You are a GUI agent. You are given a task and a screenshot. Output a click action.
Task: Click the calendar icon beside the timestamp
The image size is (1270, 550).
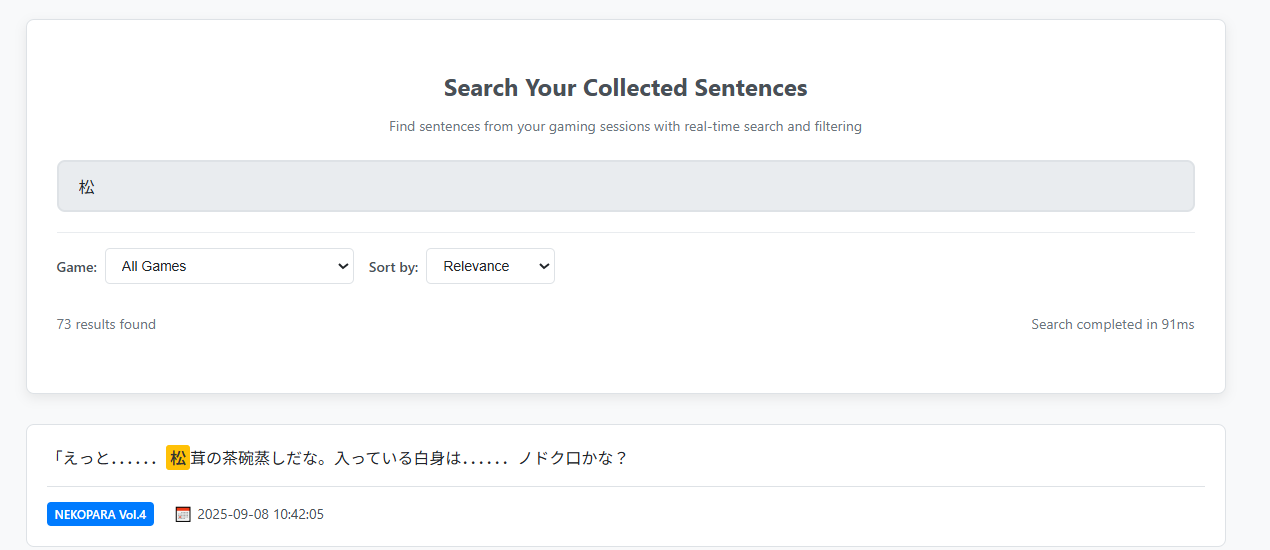tap(182, 514)
